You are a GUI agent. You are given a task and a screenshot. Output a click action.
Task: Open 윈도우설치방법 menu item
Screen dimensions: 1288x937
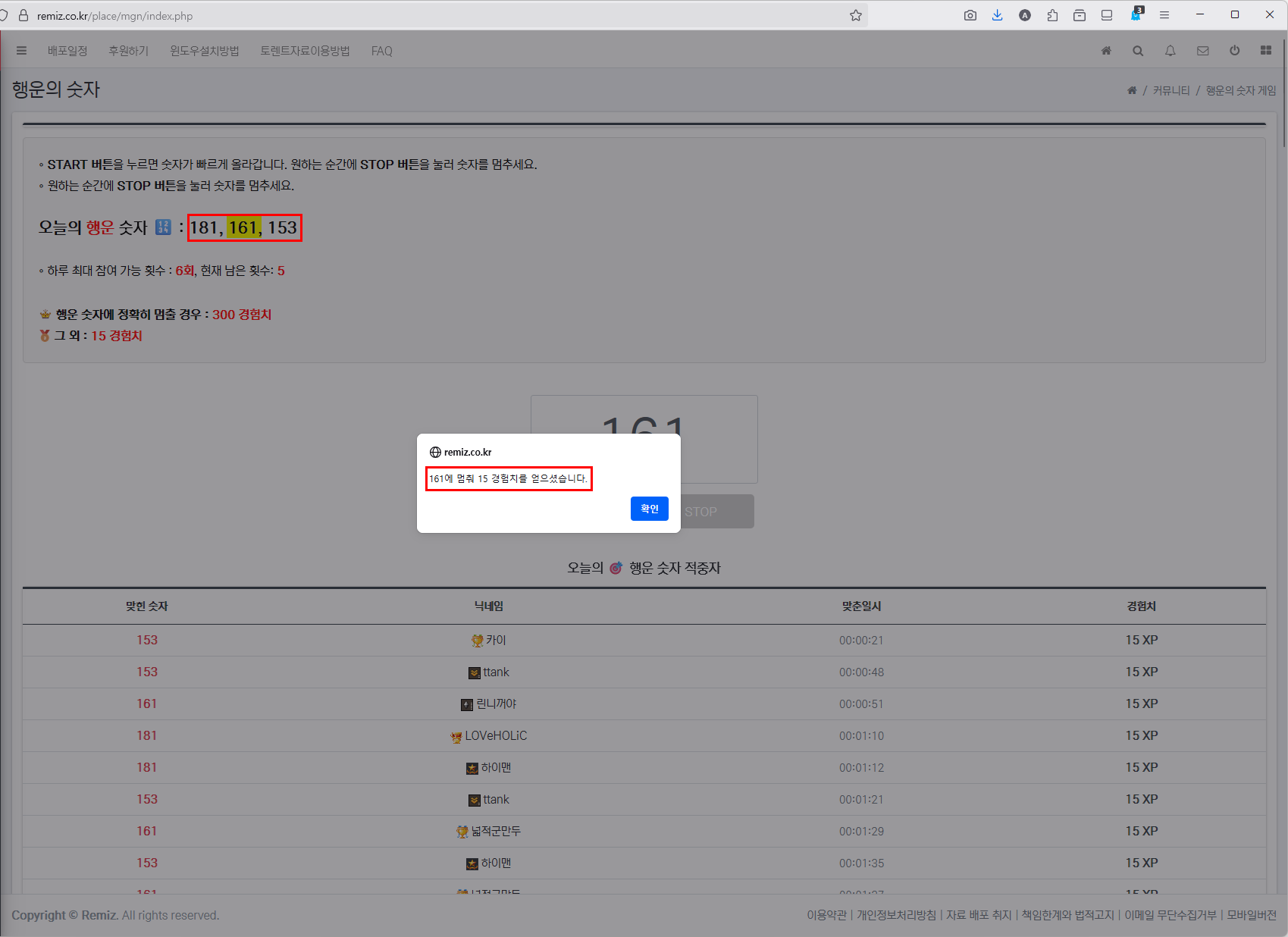[x=204, y=51]
